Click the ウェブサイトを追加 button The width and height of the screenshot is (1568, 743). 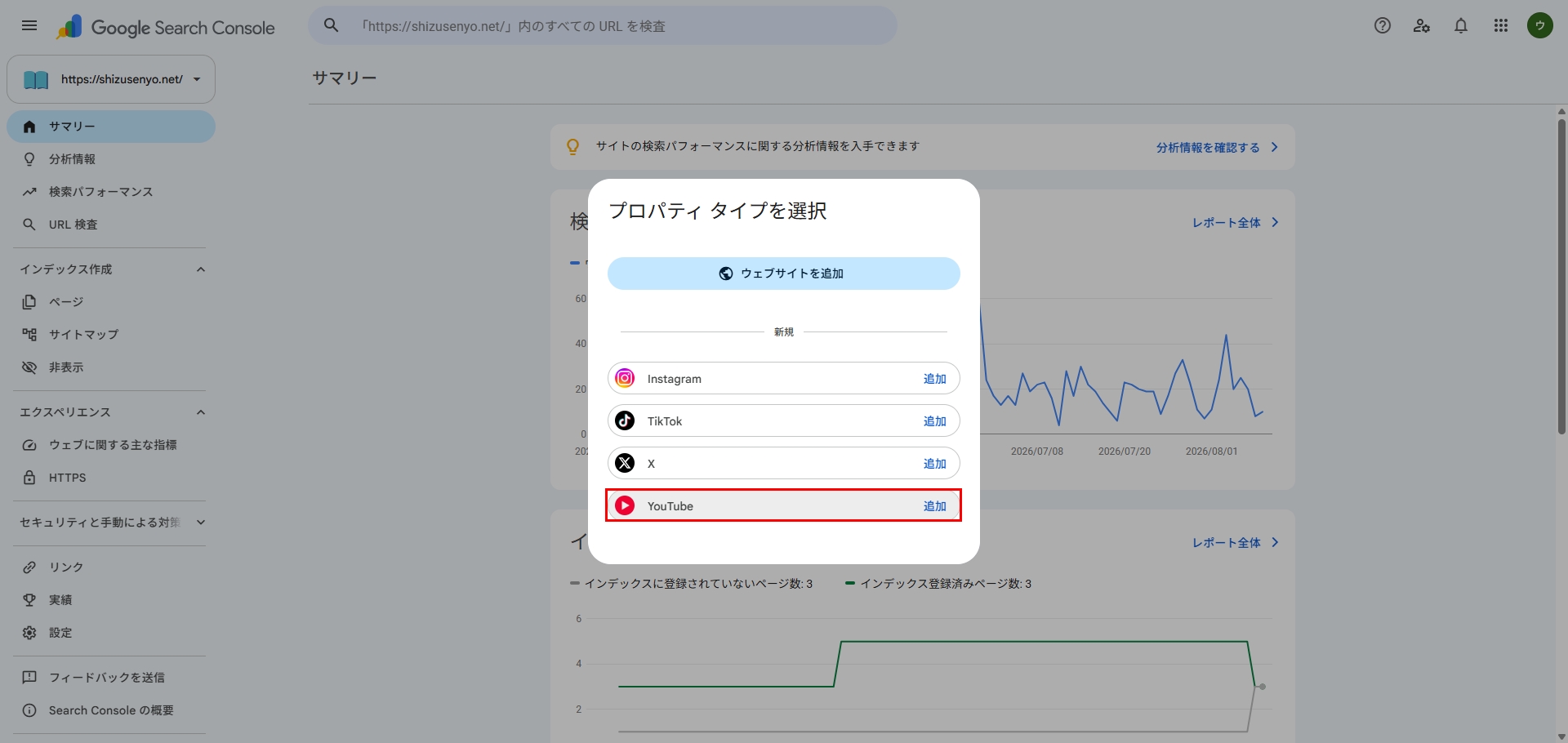tap(784, 274)
